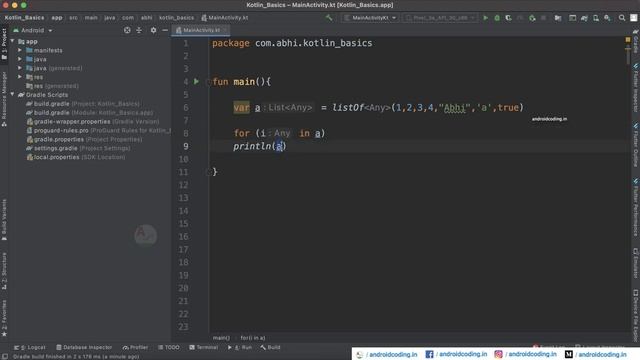Open Project panel settings gear
The height and width of the screenshot is (360, 640).
pos(153,30)
